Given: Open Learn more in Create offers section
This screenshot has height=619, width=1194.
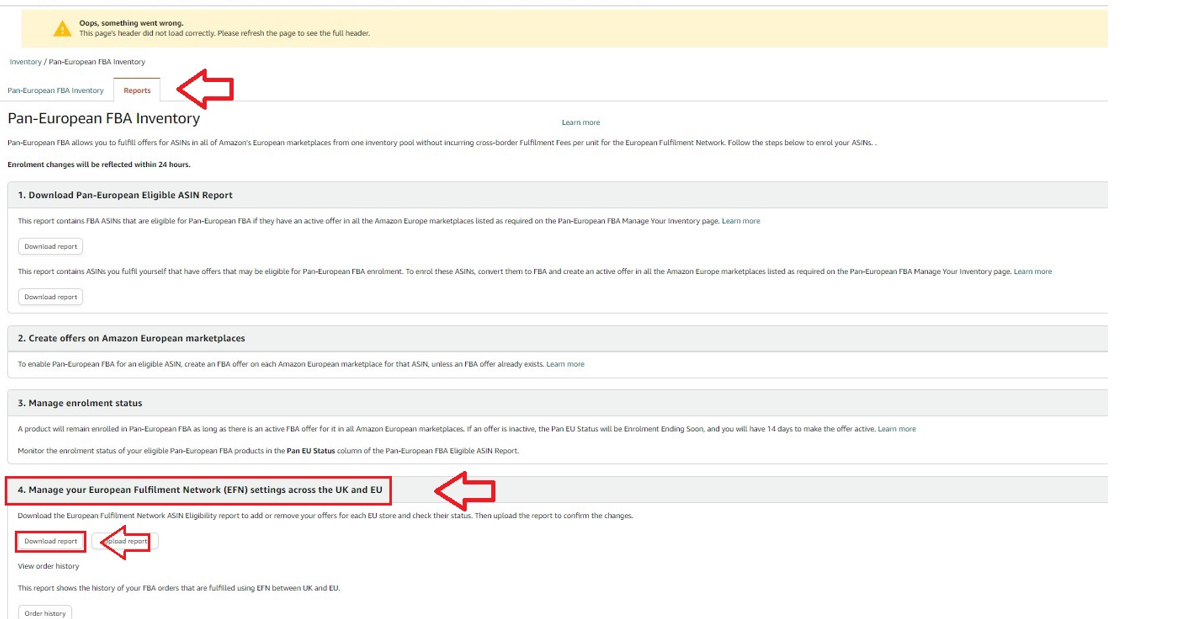Looking at the screenshot, I should [x=565, y=364].
